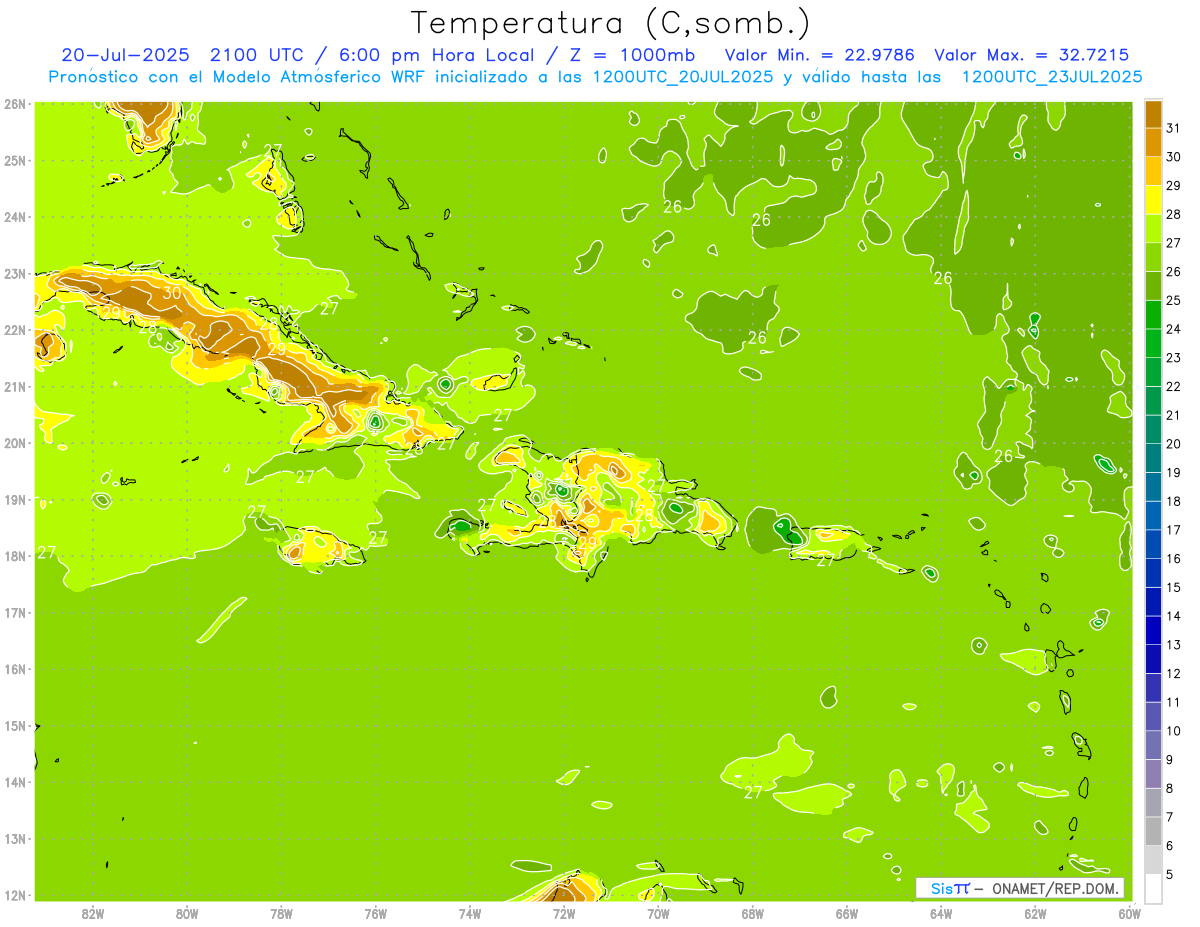Click the colorbar label "10"
The image size is (1200, 927).
click(x=1174, y=730)
